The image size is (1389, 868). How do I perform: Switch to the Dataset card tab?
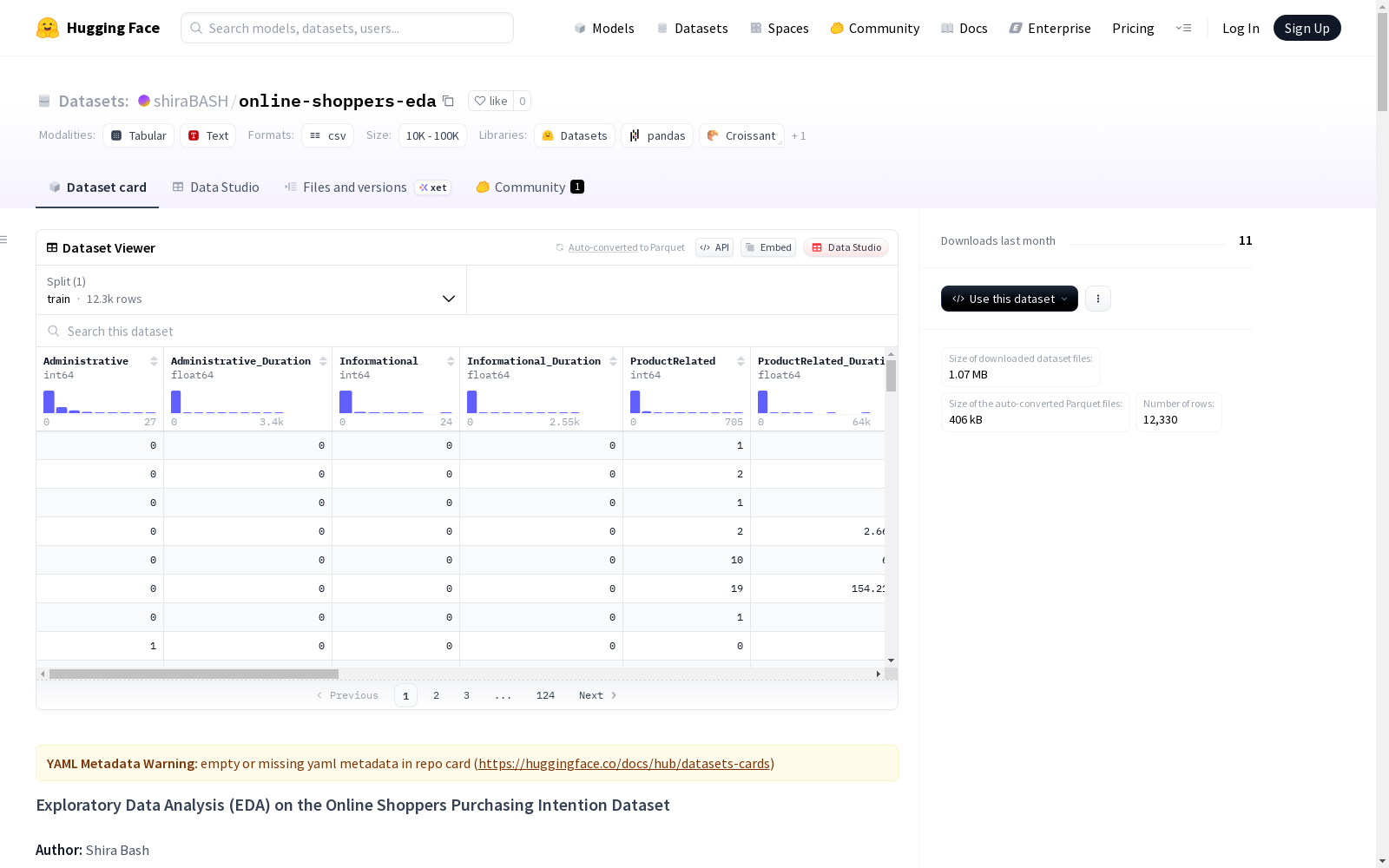coord(97,187)
